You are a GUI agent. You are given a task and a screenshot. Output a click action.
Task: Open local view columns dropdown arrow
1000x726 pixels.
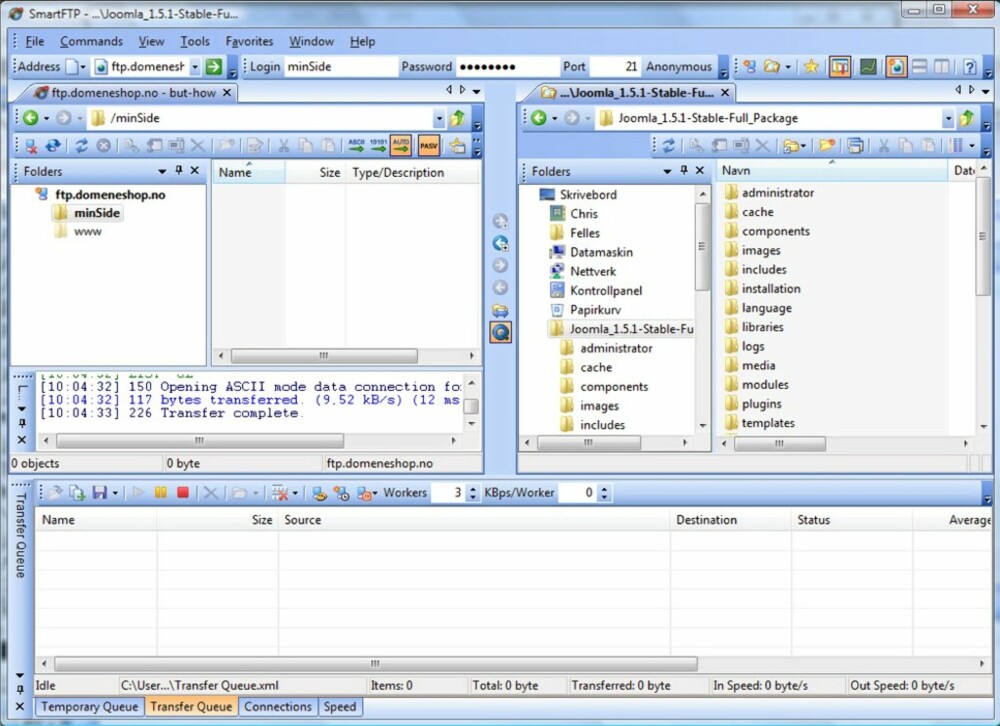click(x=972, y=146)
